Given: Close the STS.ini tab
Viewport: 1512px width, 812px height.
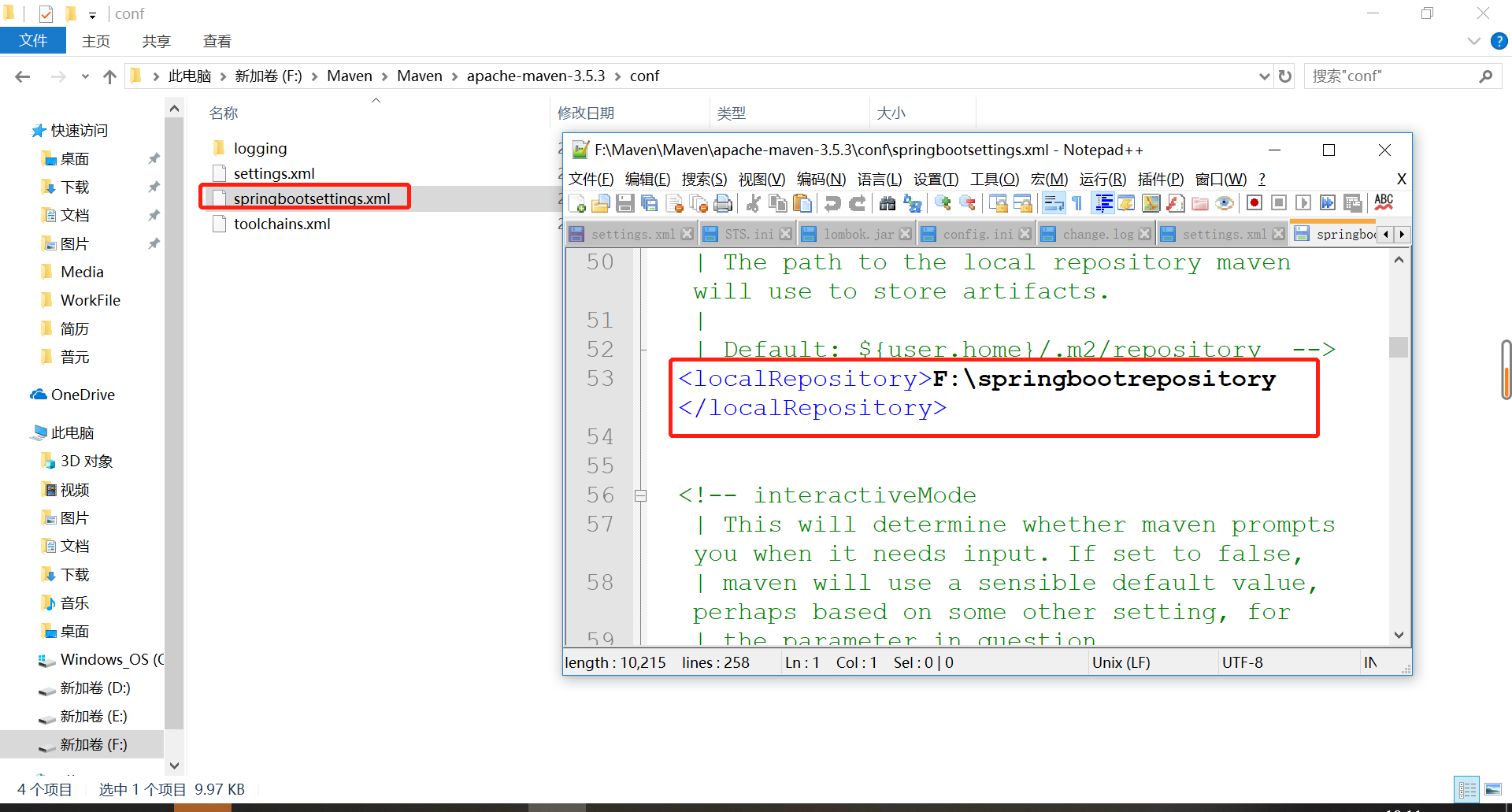Looking at the screenshot, I should coord(785,234).
